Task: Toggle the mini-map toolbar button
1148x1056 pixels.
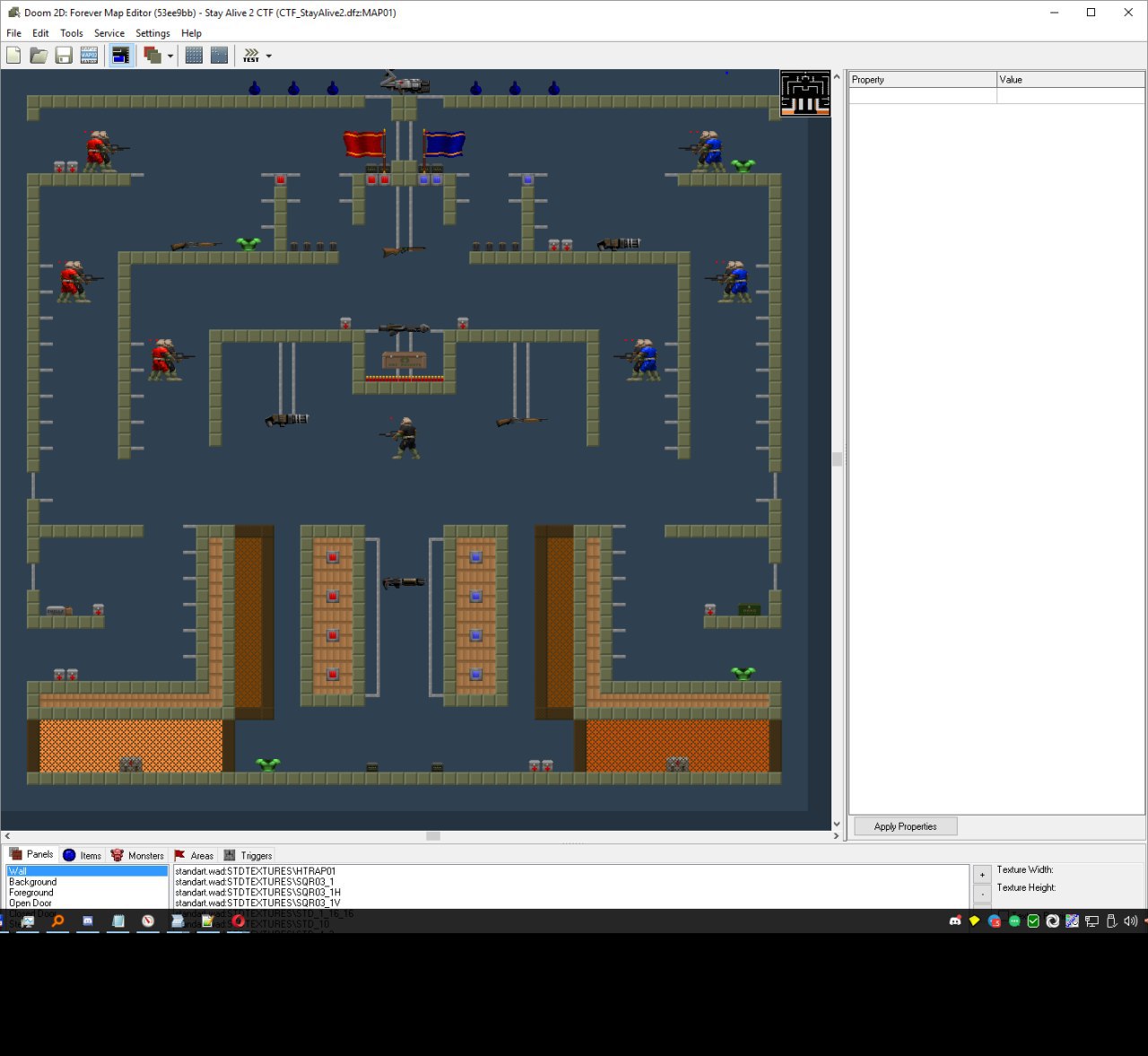Action: (120, 56)
